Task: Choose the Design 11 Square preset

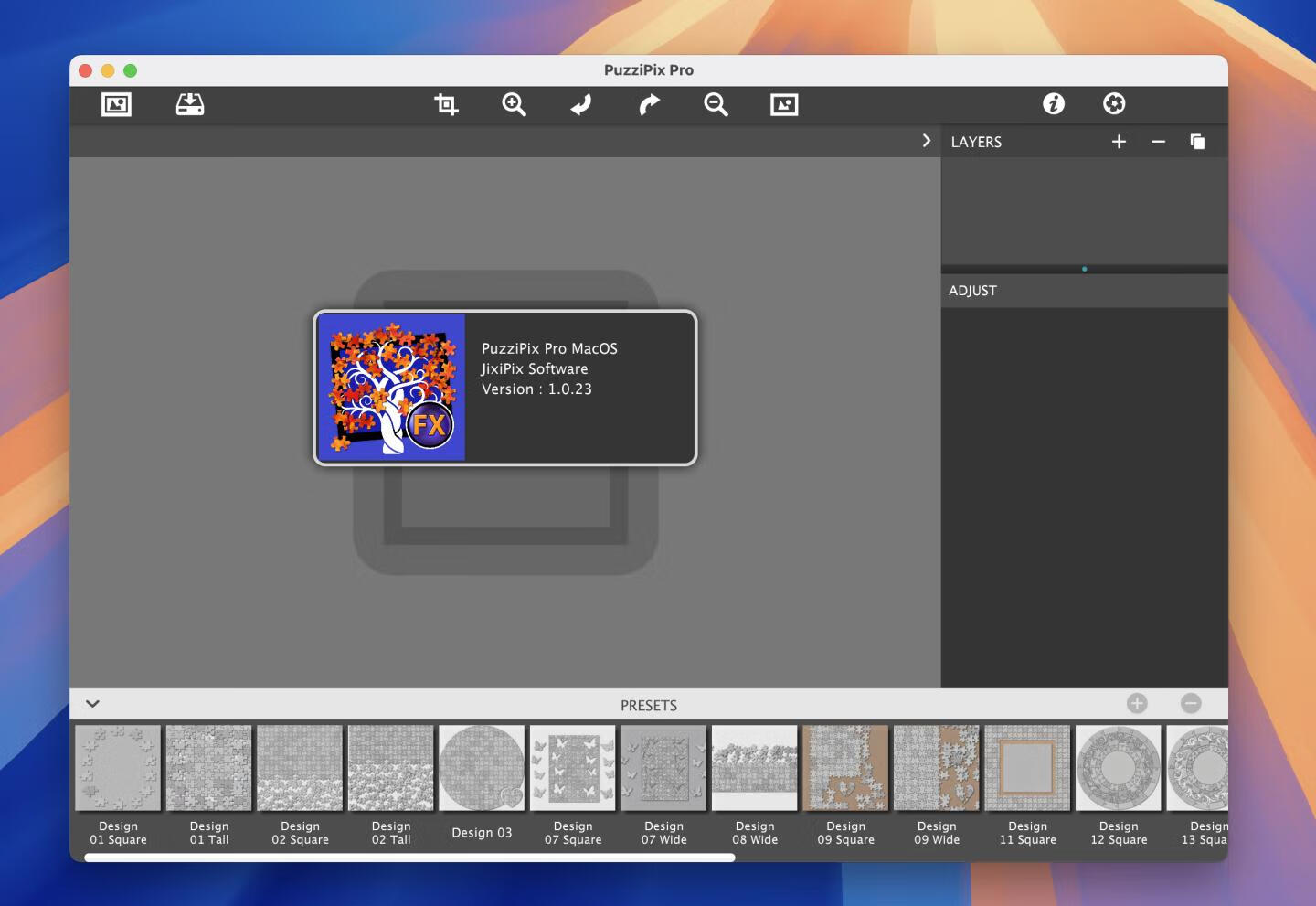Action: tap(1027, 786)
